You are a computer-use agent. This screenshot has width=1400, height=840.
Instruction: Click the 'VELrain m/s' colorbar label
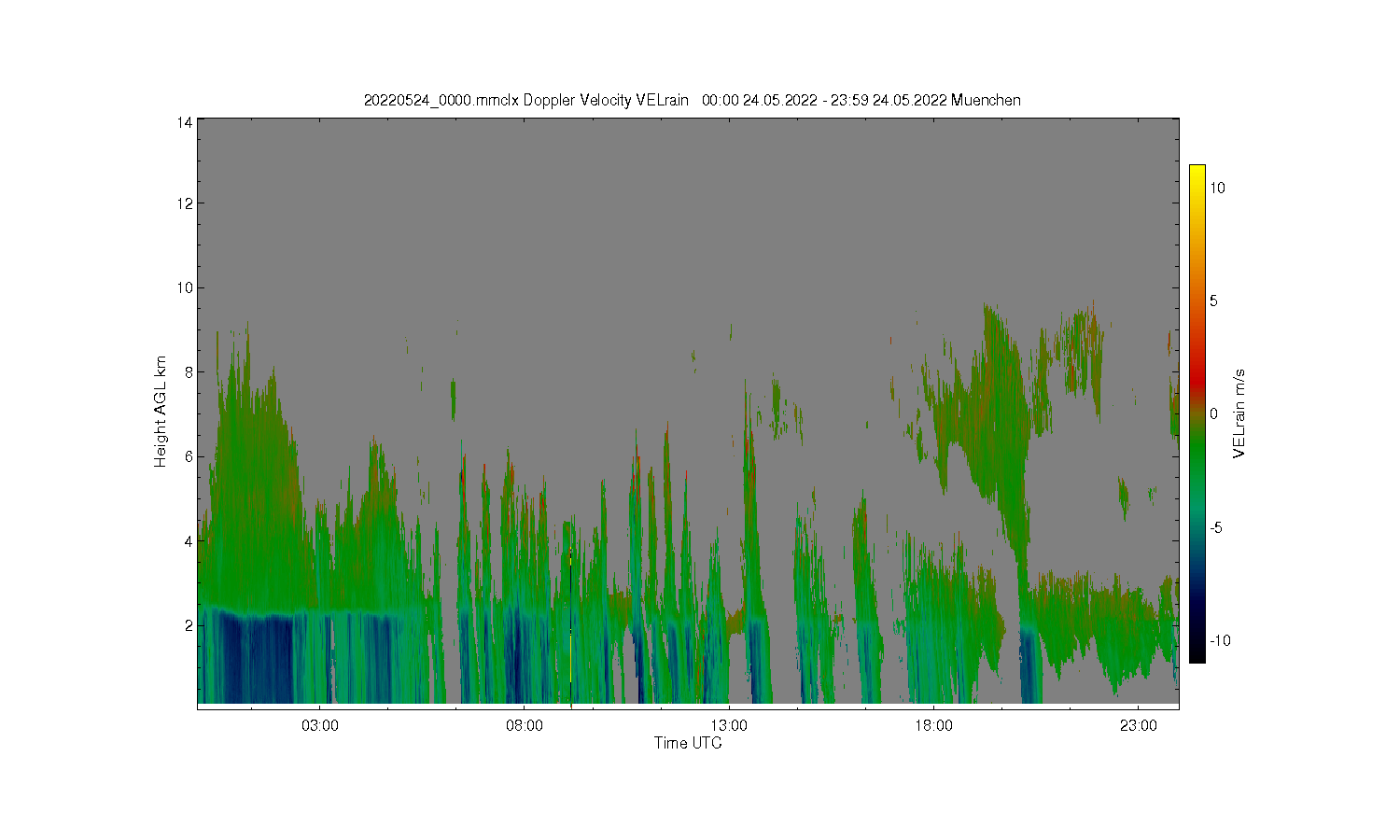pyautogui.click(x=1239, y=413)
